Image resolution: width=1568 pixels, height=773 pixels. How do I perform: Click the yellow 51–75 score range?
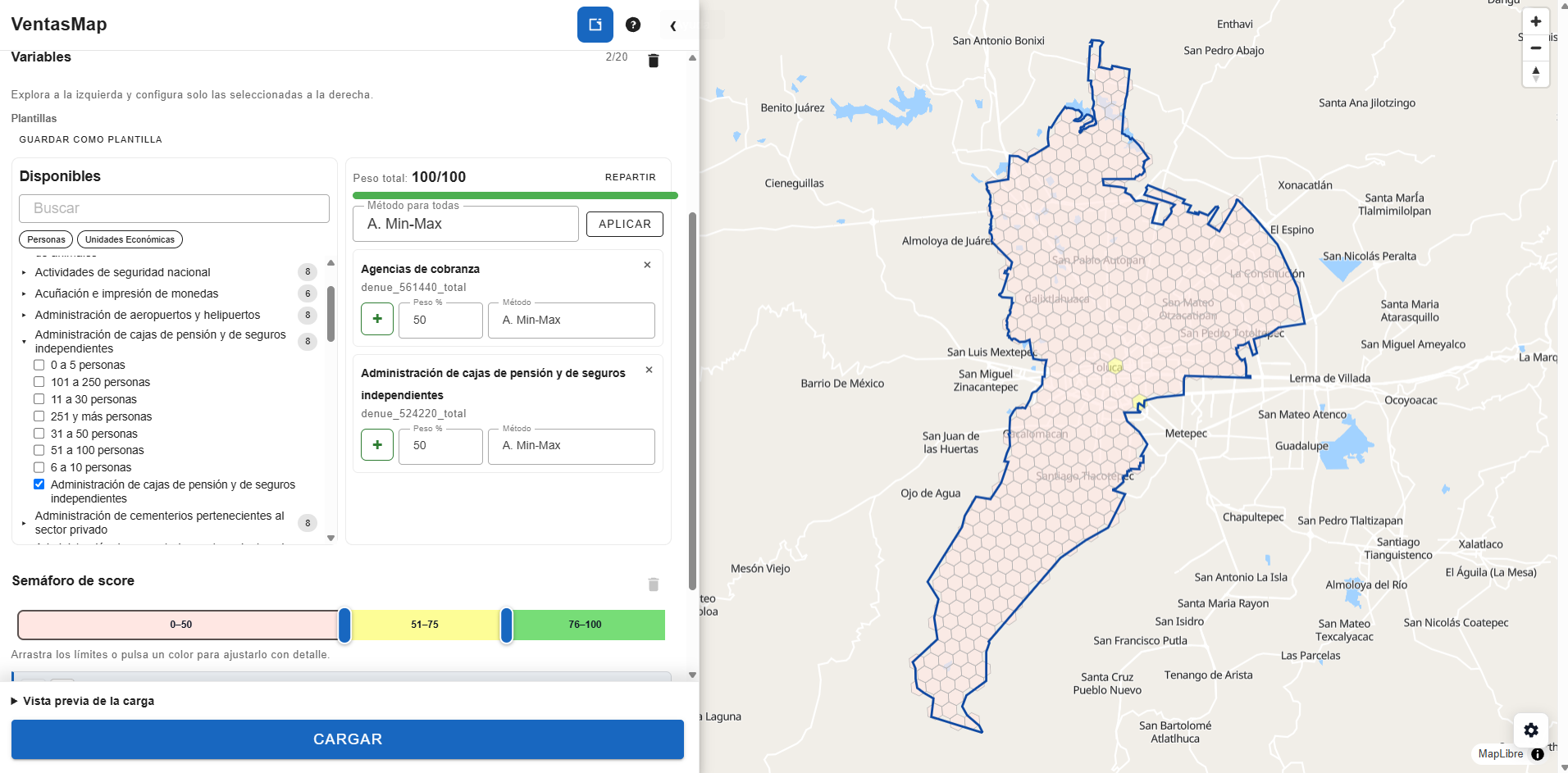425,625
